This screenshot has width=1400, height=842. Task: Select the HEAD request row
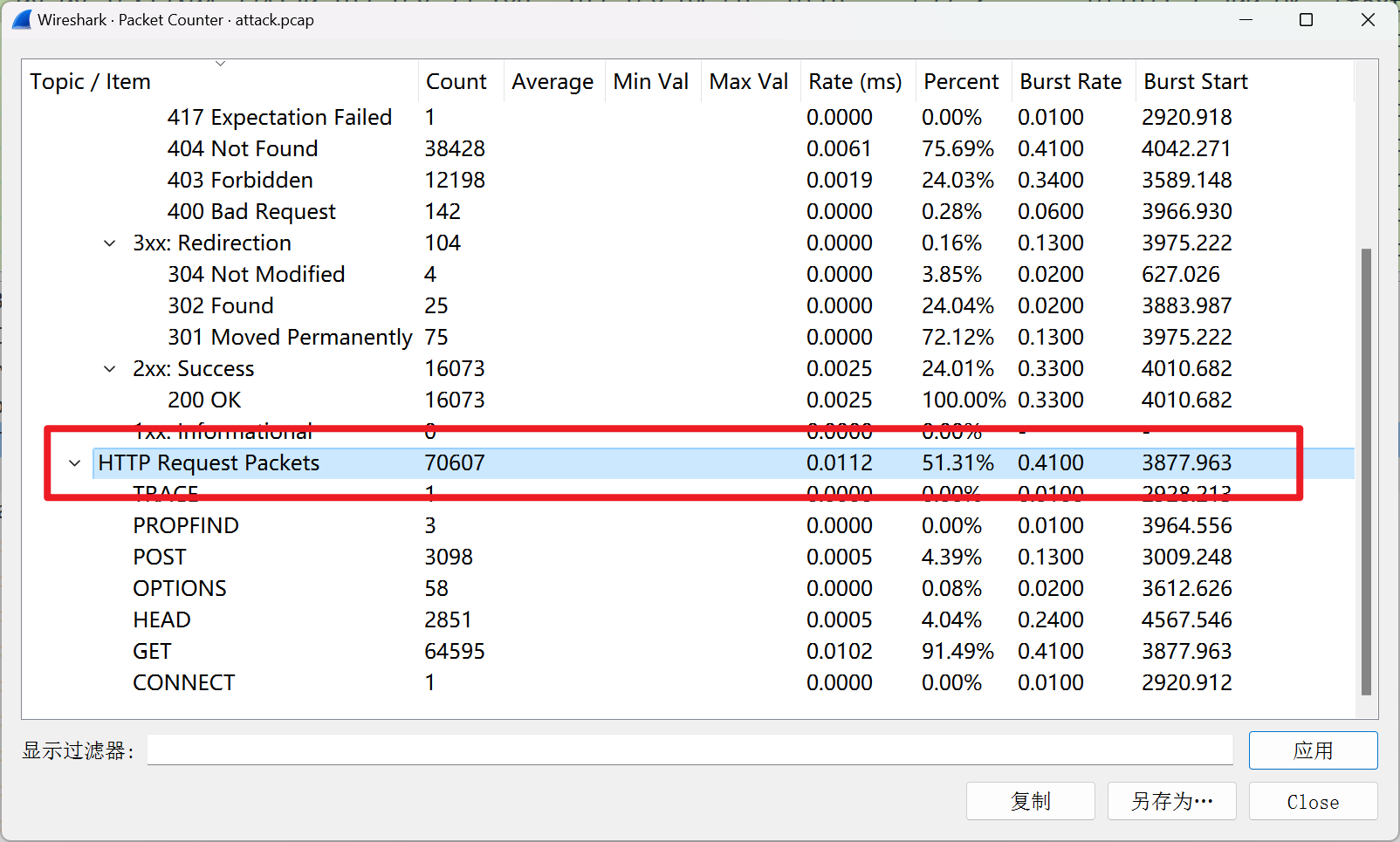click(688, 620)
